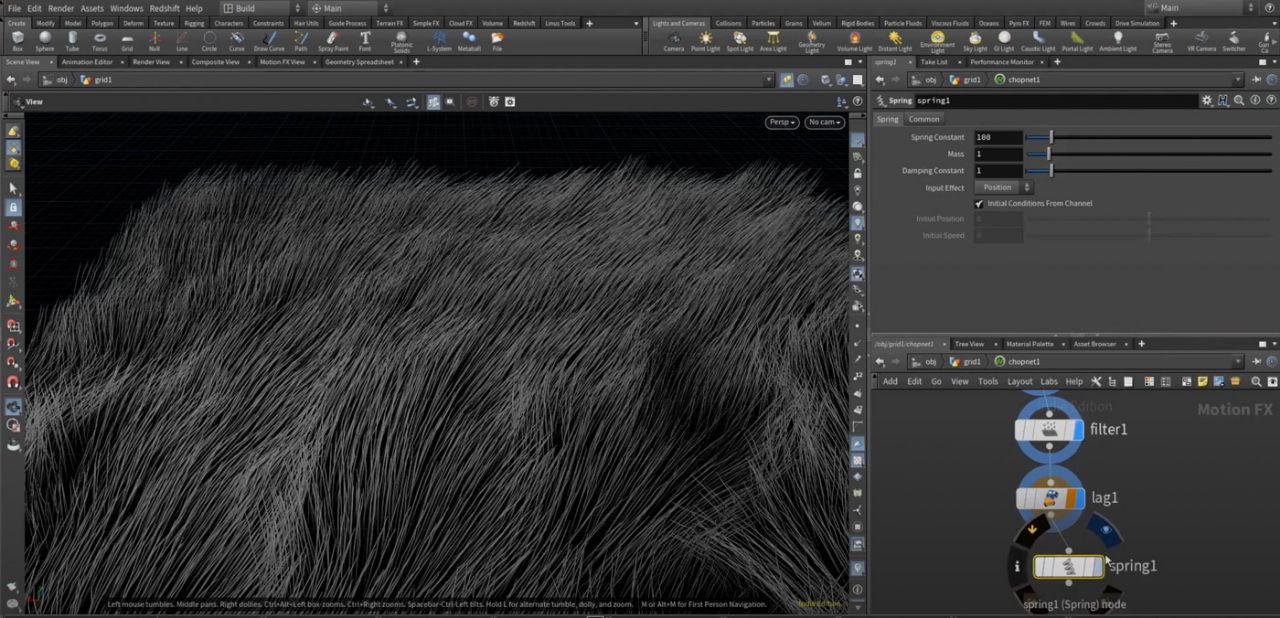Expand network editor path dropdown arrow

tap(1238, 362)
